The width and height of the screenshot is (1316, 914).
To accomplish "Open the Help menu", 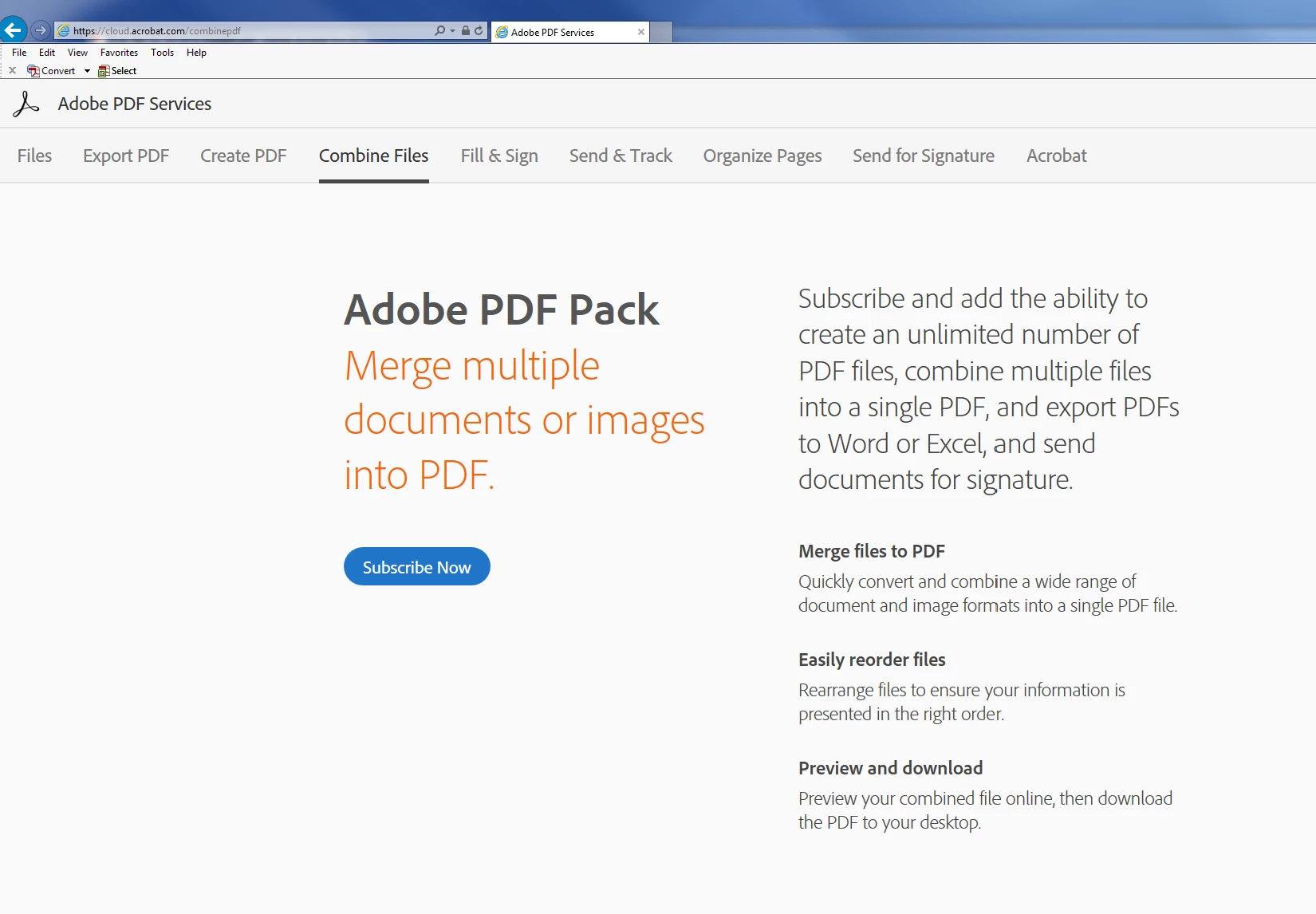I will click(x=196, y=53).
